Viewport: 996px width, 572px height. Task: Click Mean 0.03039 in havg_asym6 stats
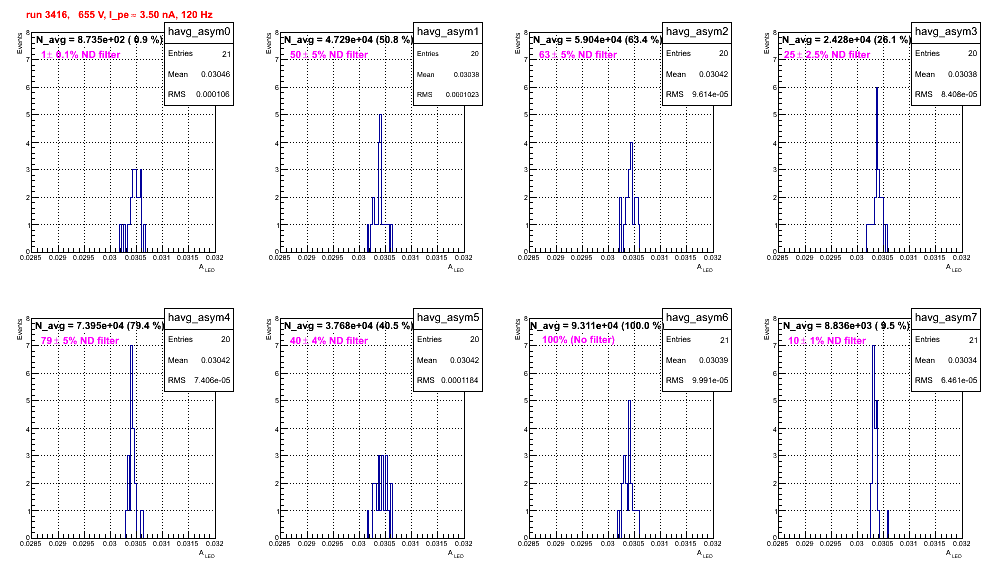point(697,360)
